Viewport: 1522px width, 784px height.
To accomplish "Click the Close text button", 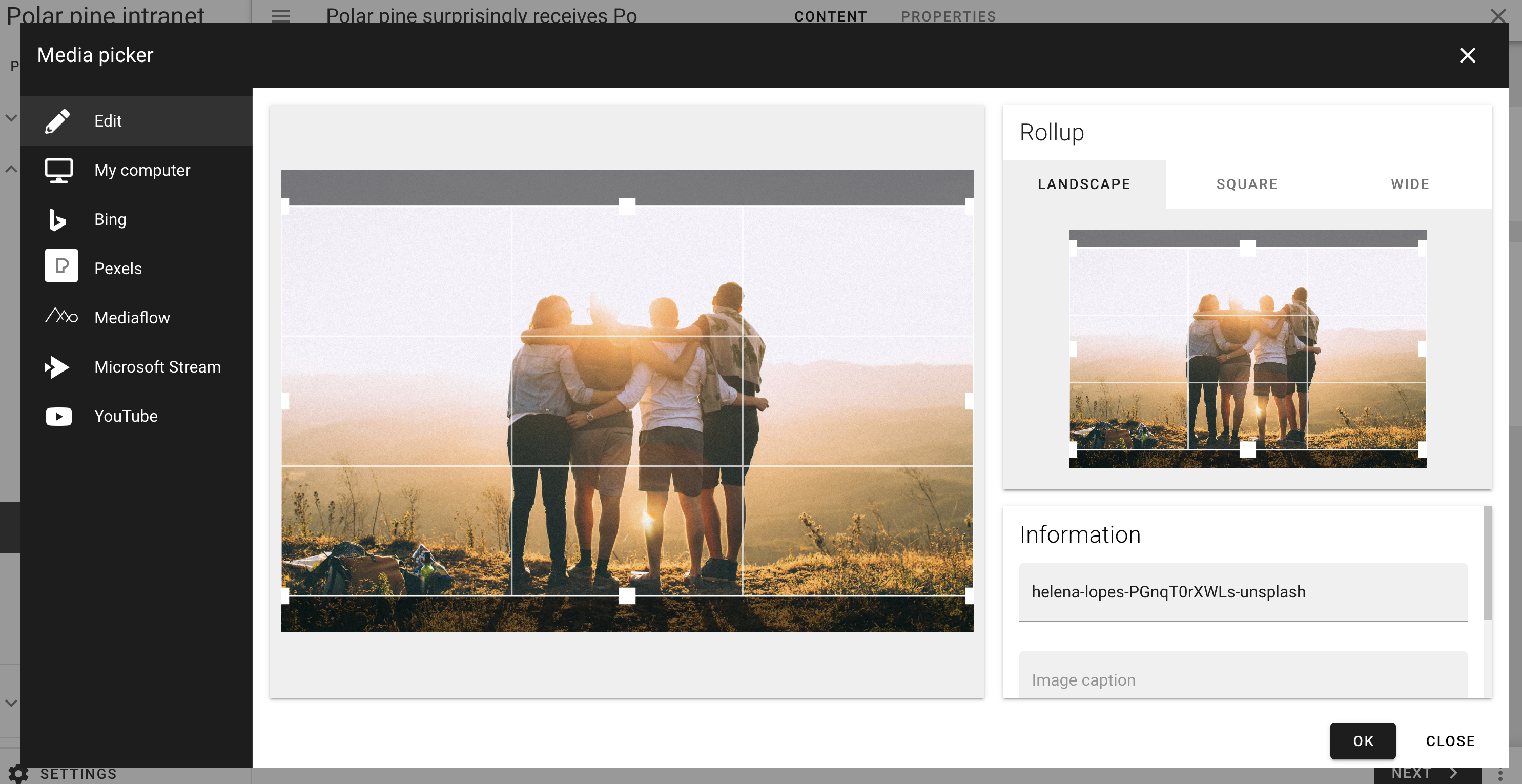I will [x=1450, y=741].
